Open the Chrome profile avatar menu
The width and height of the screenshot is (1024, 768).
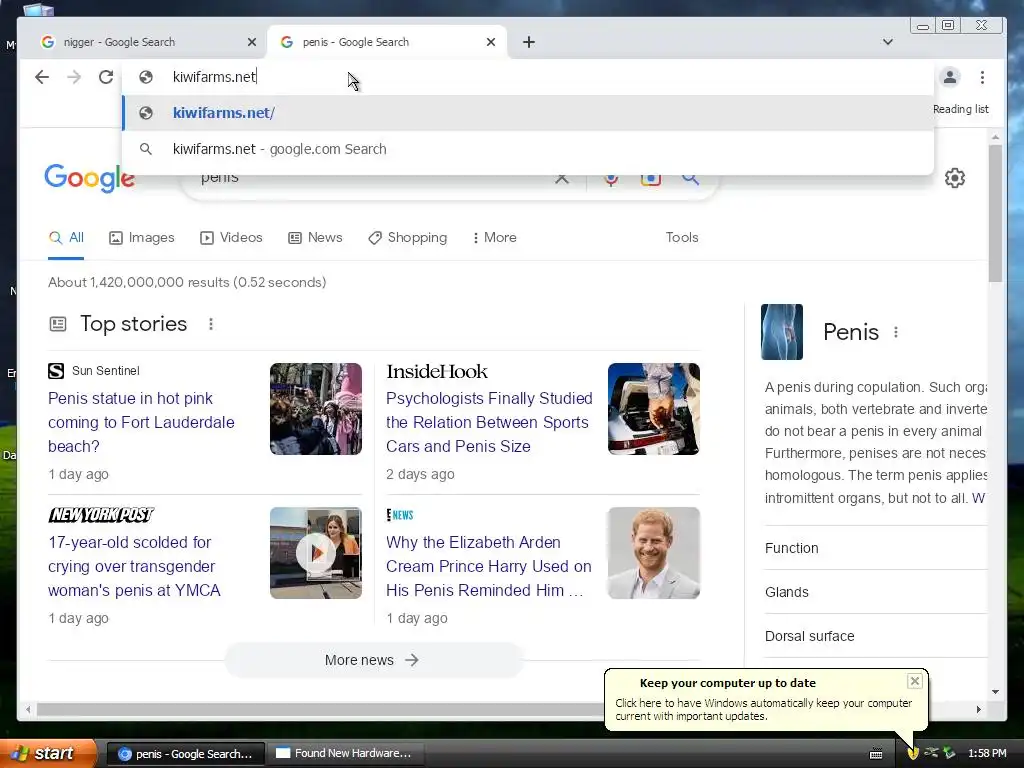coord(950,77)
